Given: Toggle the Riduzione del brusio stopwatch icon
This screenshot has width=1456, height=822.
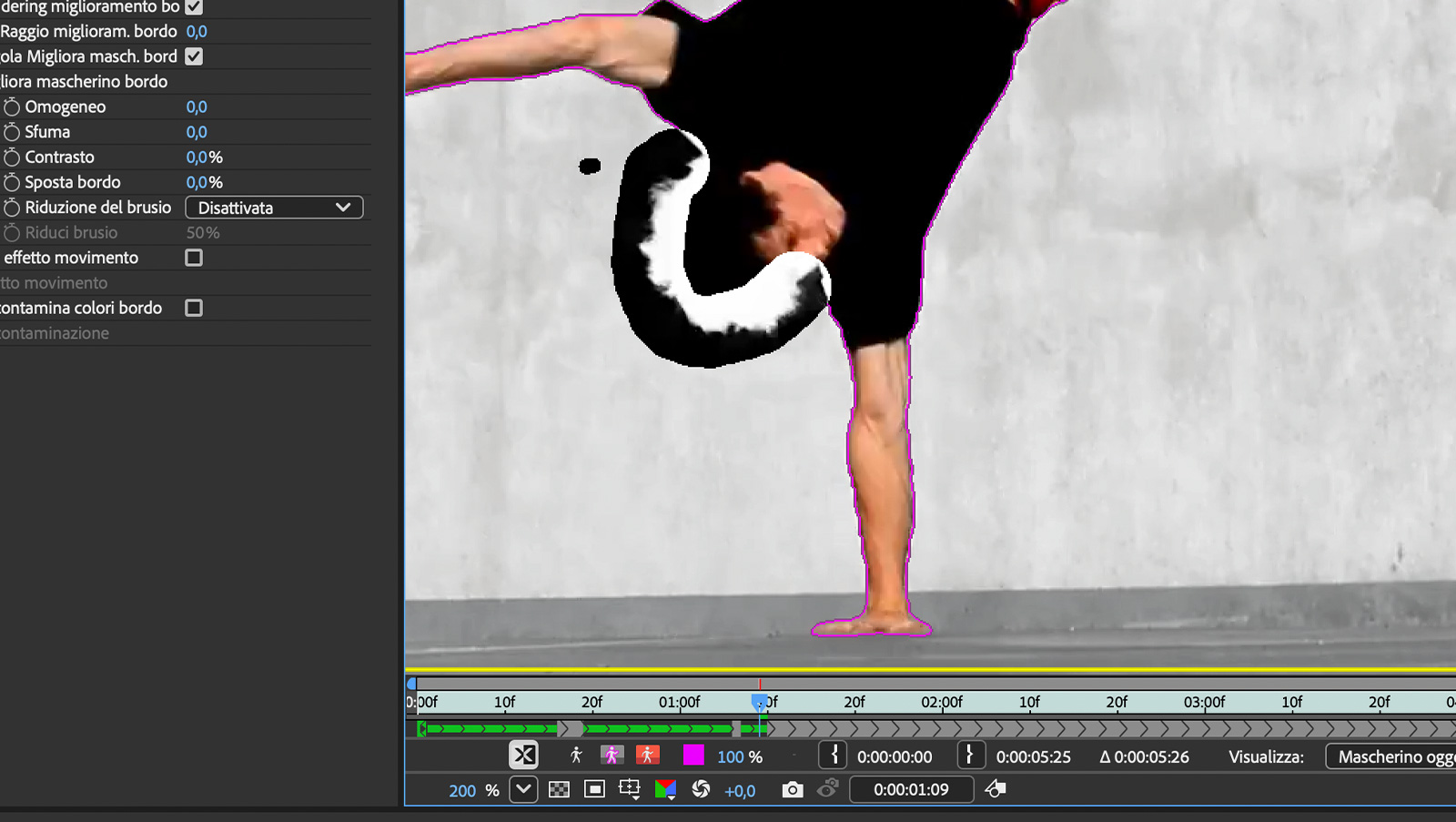Looking at the screenshot, I should pyautogui.click(x=12, y=208).
